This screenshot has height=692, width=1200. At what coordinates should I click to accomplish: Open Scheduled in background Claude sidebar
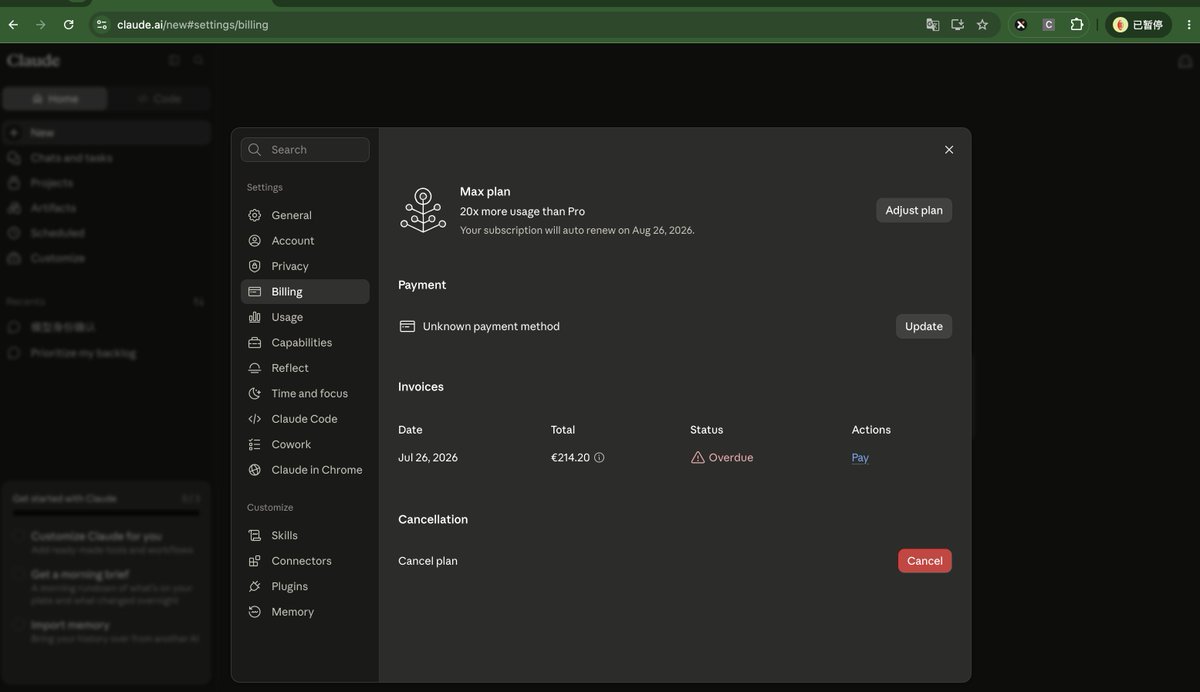tap(107, 233)
